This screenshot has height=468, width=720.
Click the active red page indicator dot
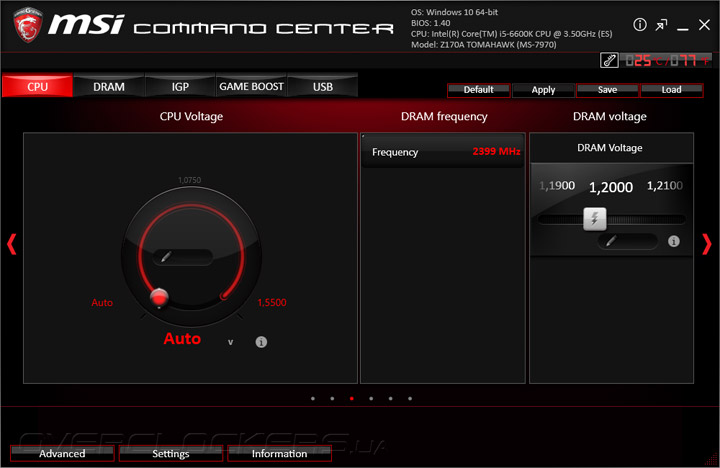point(352,399)
